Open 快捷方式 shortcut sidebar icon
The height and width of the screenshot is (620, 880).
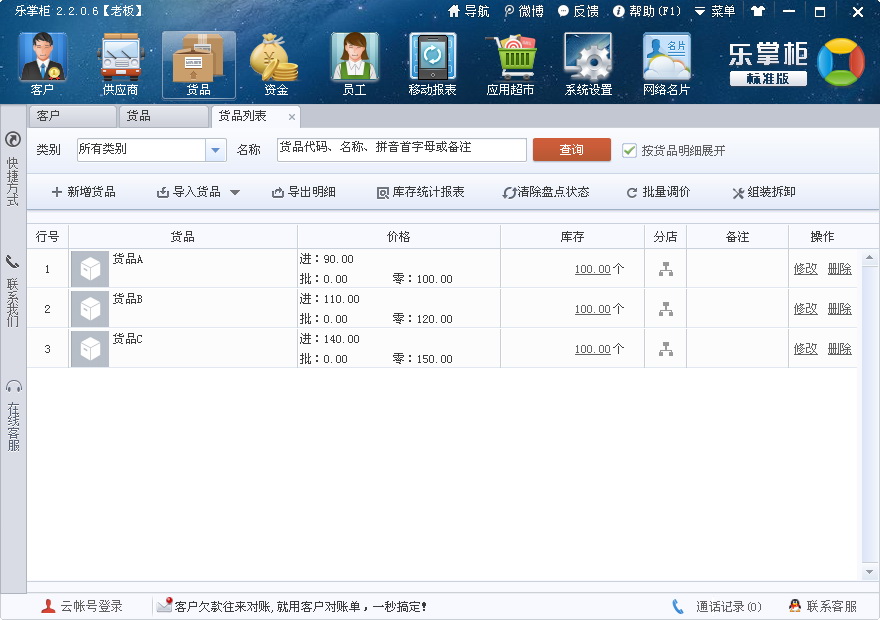click(x=13, y=139)
